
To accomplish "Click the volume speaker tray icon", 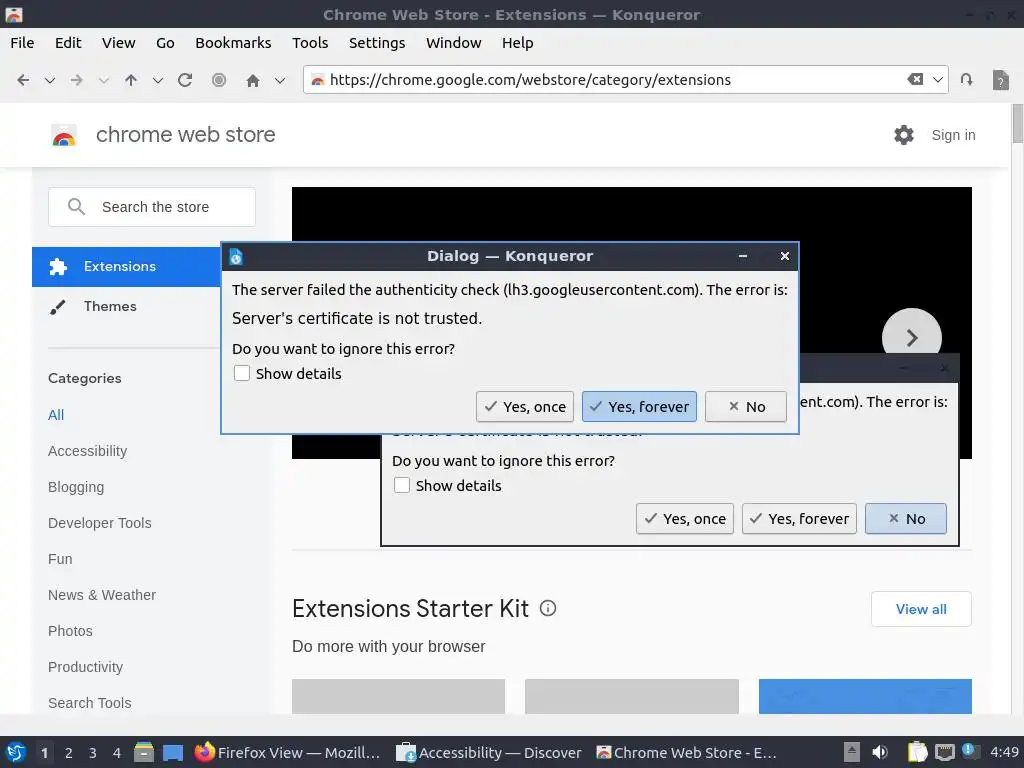I will 880,752.
